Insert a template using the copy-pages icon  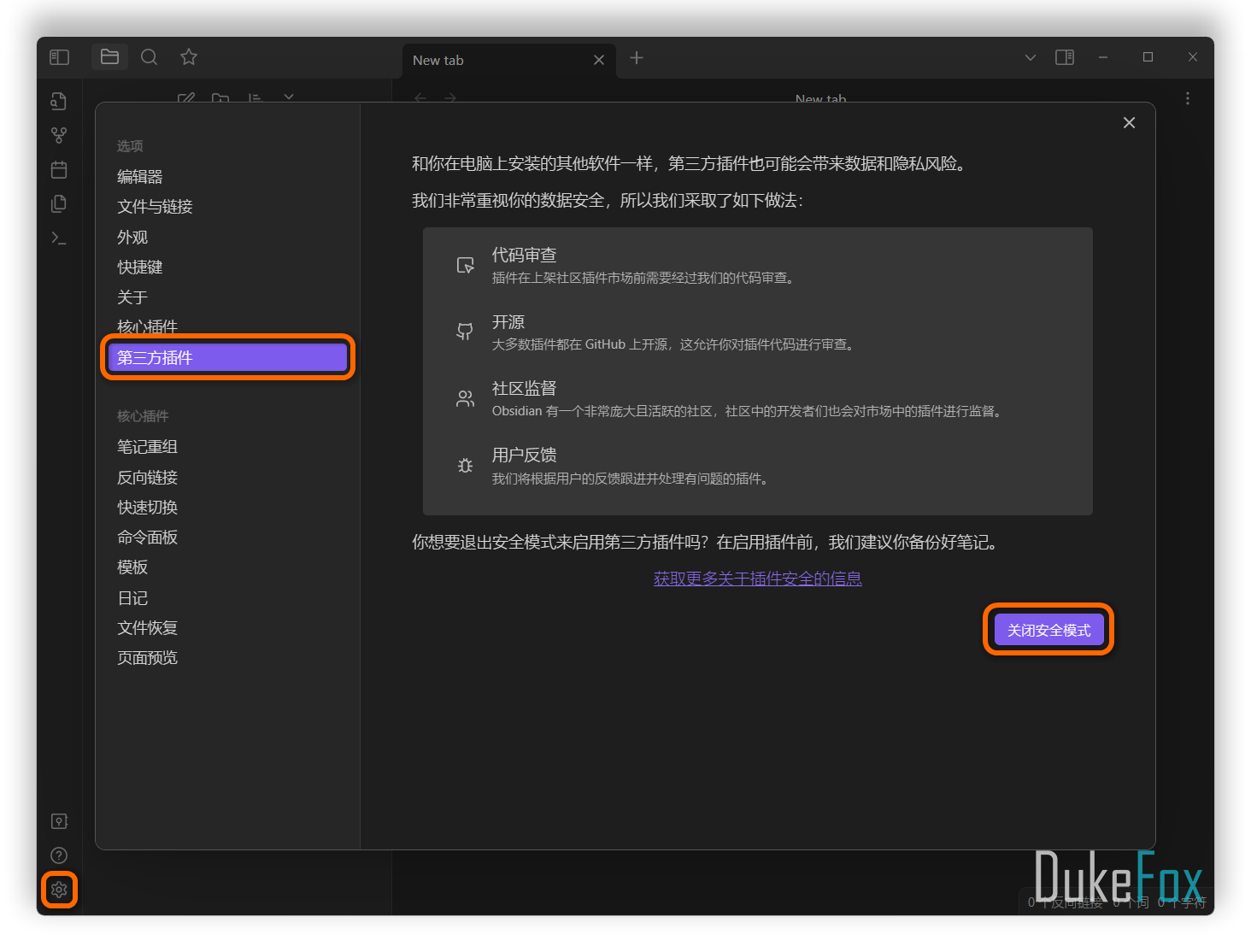[59, 203]
